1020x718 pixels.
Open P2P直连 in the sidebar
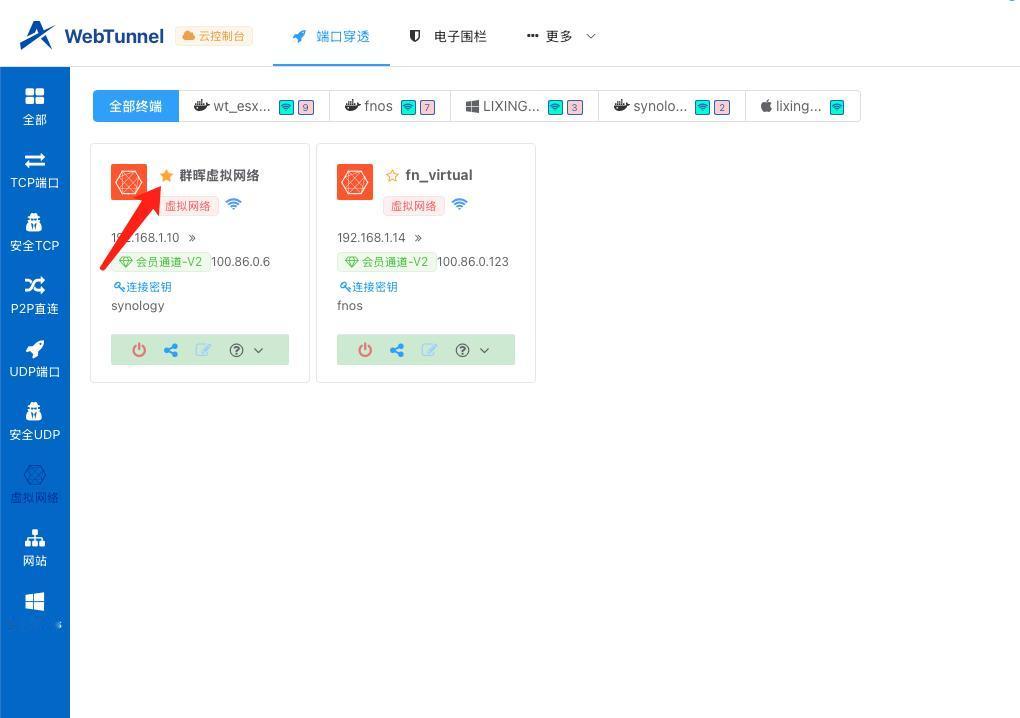(34, 296)
